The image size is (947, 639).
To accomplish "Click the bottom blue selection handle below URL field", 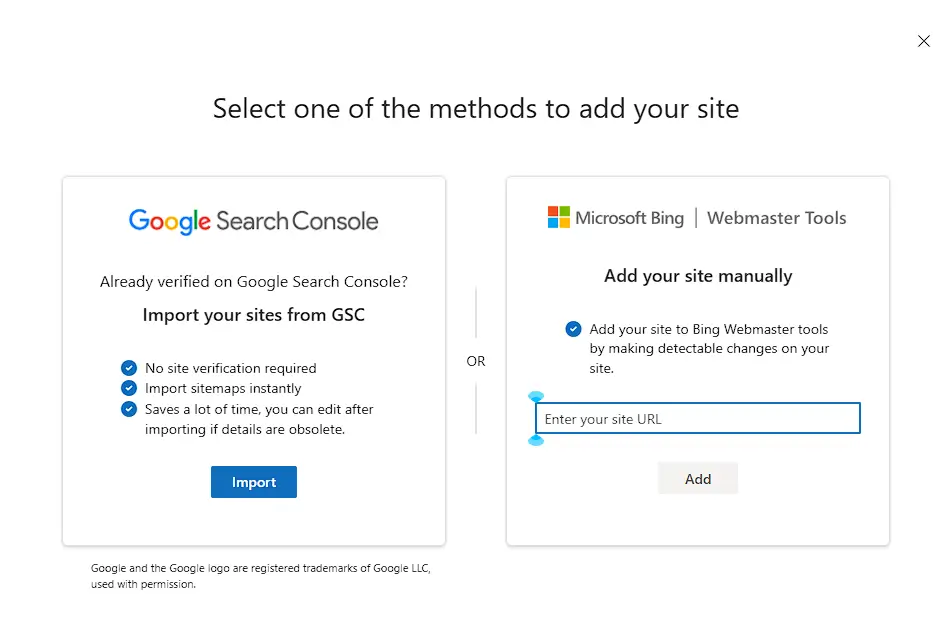I will pyautogui.click(x=537, y=440).
